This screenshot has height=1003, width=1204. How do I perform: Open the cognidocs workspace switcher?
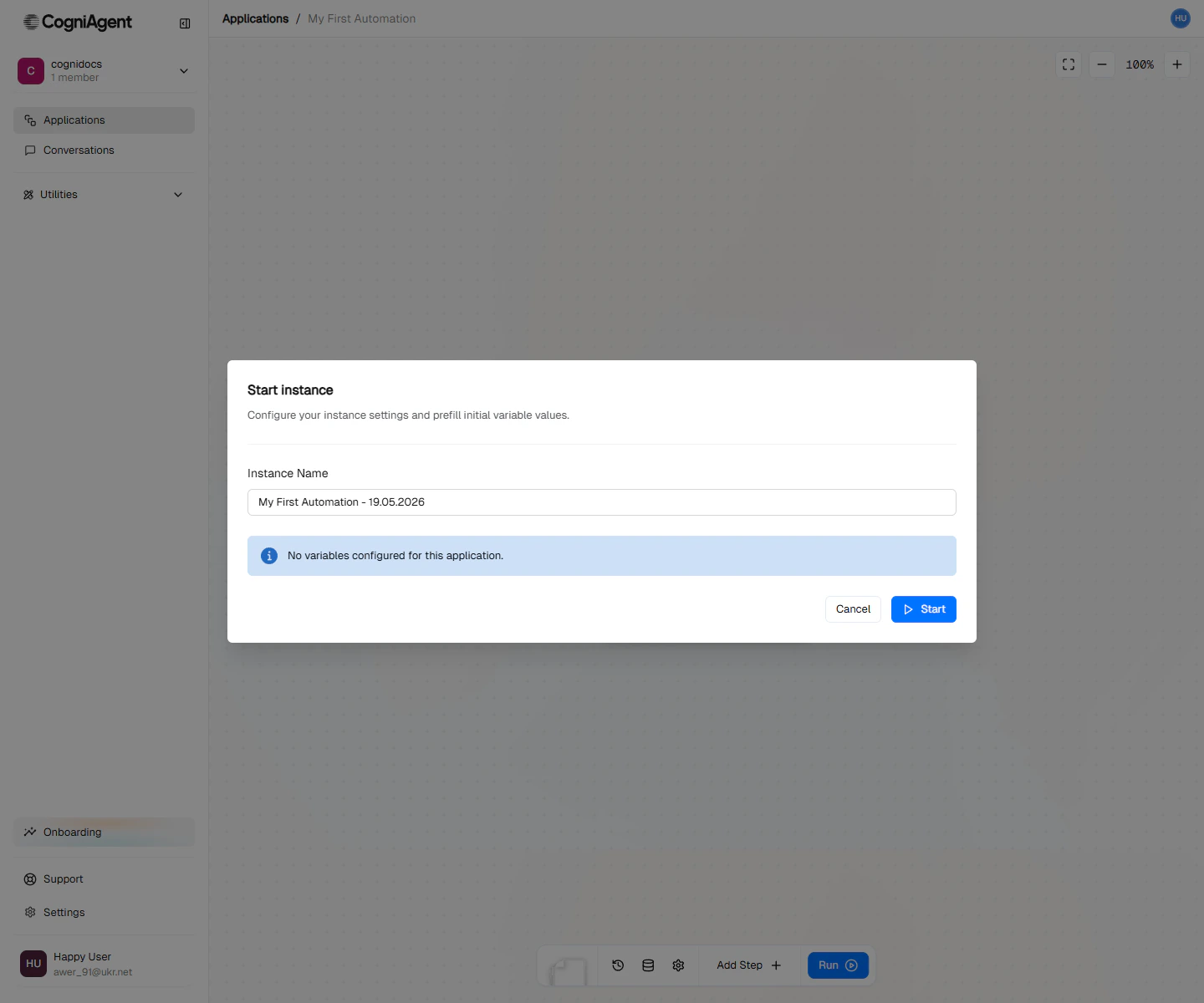coord(104,71)
